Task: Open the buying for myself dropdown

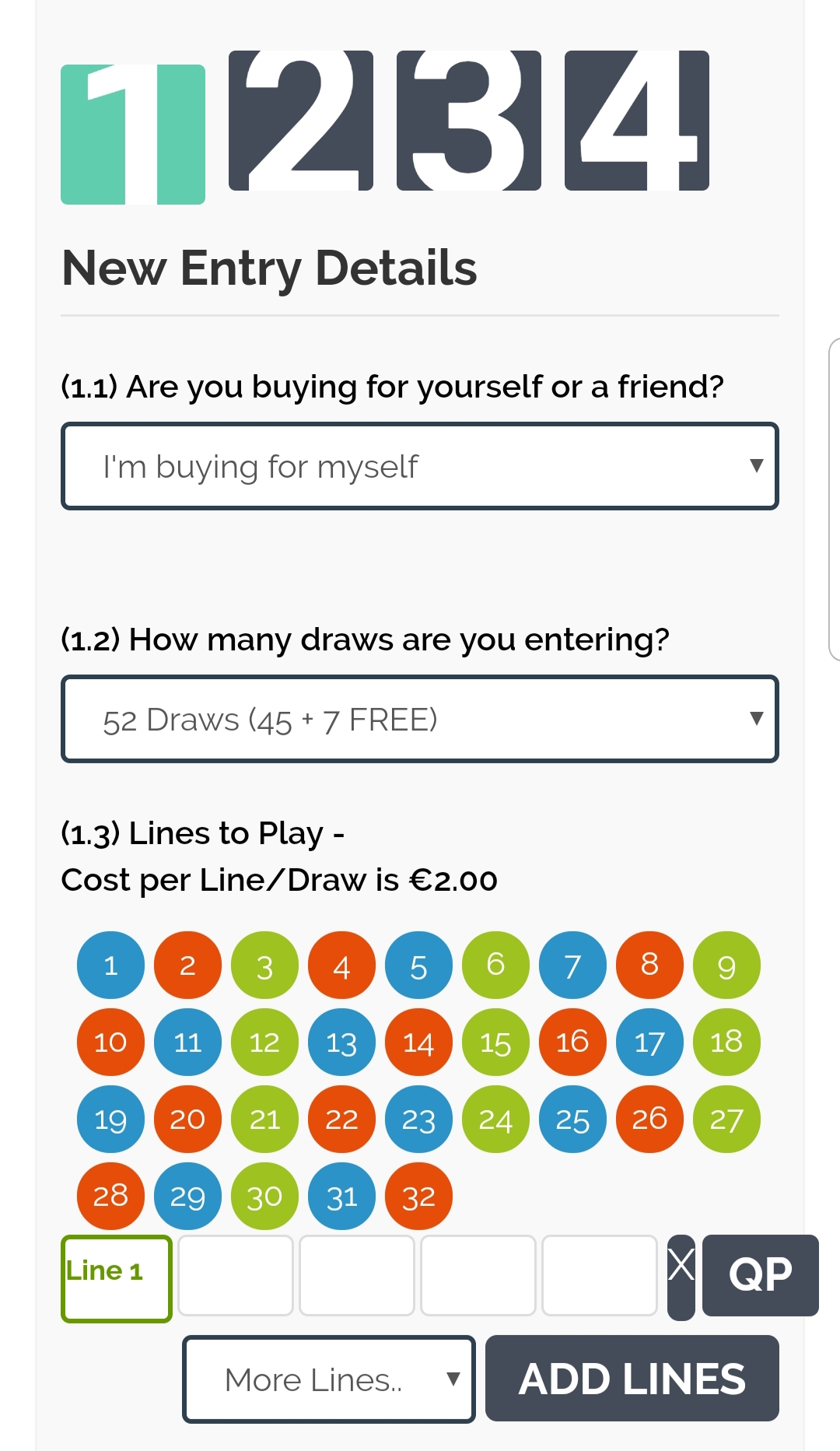Action: pyautogui.click(x=420, y=466)
